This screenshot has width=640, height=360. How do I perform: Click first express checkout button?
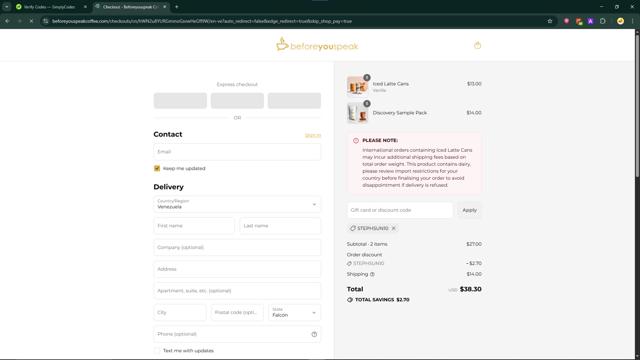coord(180,101)
